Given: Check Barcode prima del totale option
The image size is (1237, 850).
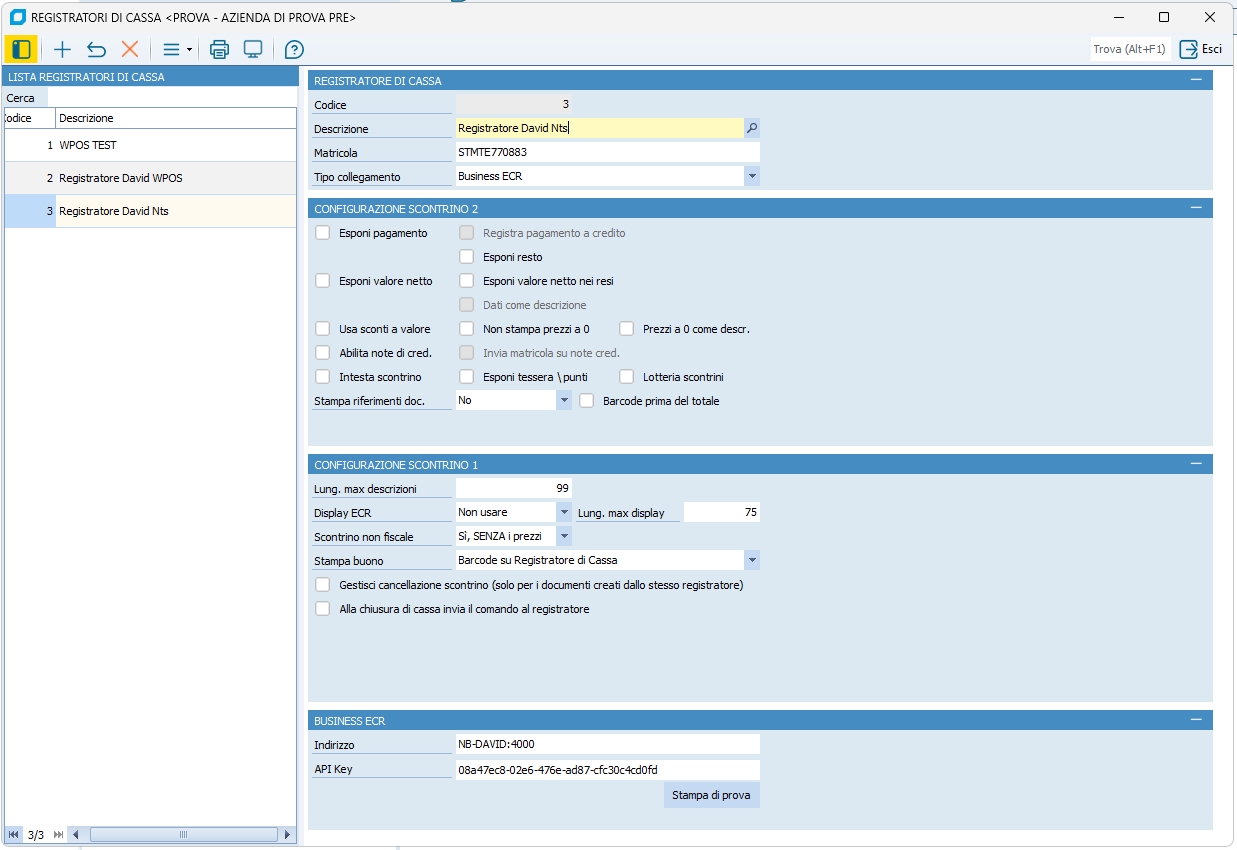Looking at the screenshot, I should tap(587, 401).
